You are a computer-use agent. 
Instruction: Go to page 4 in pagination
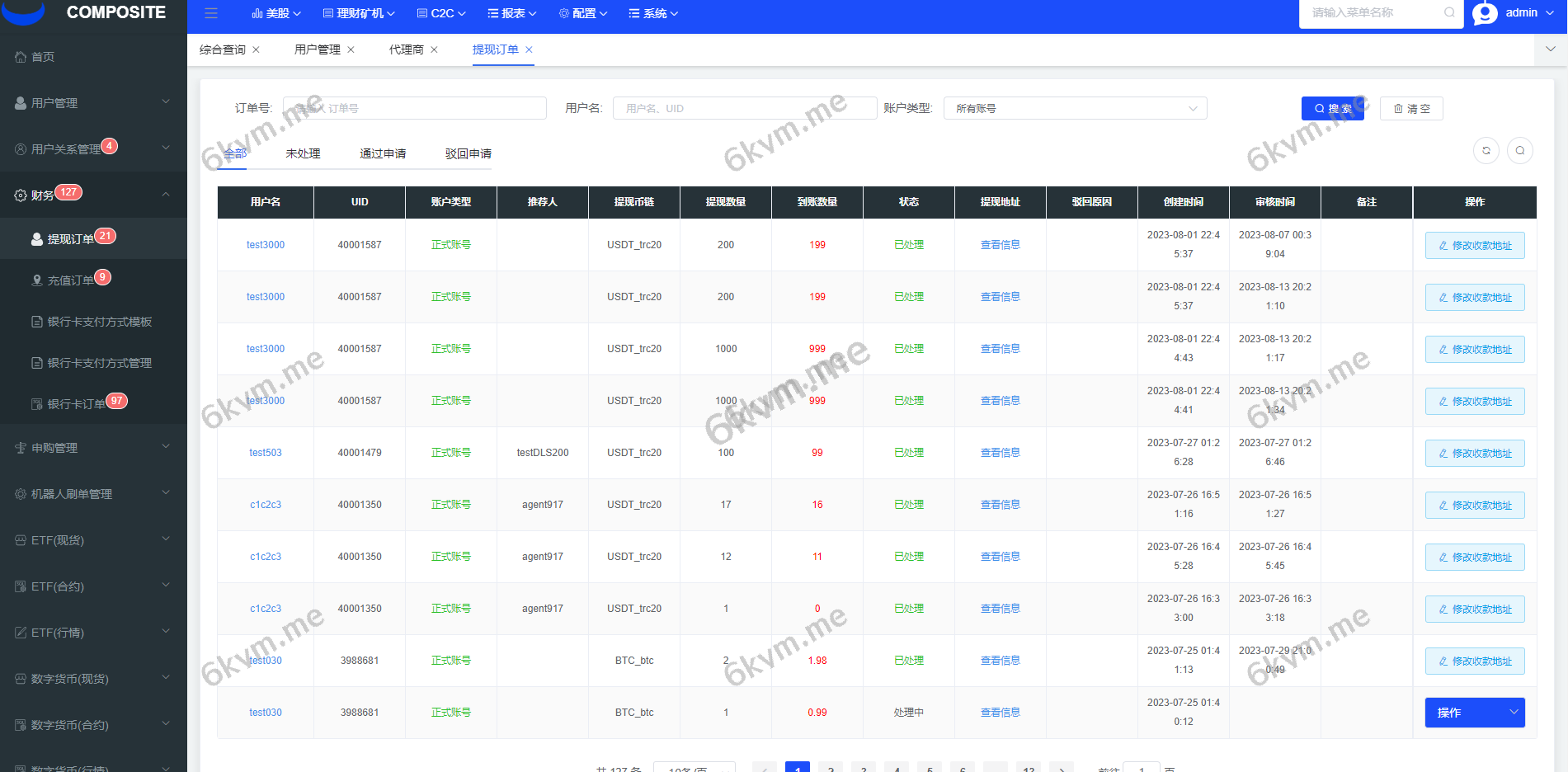coord(897,768)
